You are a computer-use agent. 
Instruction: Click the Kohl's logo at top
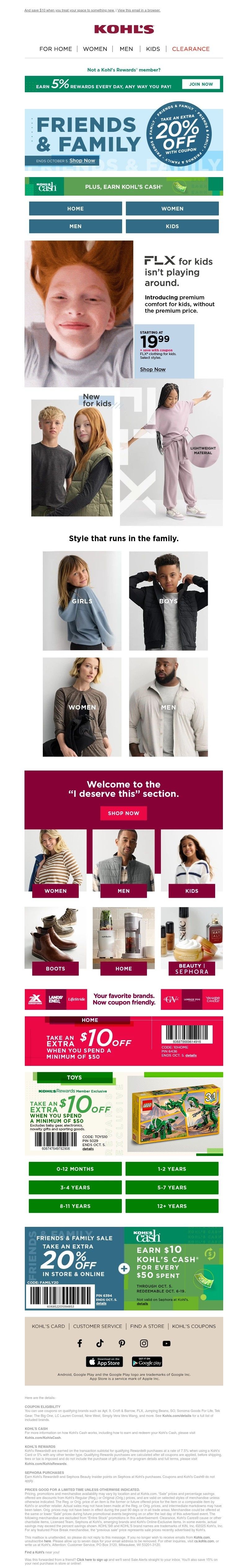(x=124, y=29)
